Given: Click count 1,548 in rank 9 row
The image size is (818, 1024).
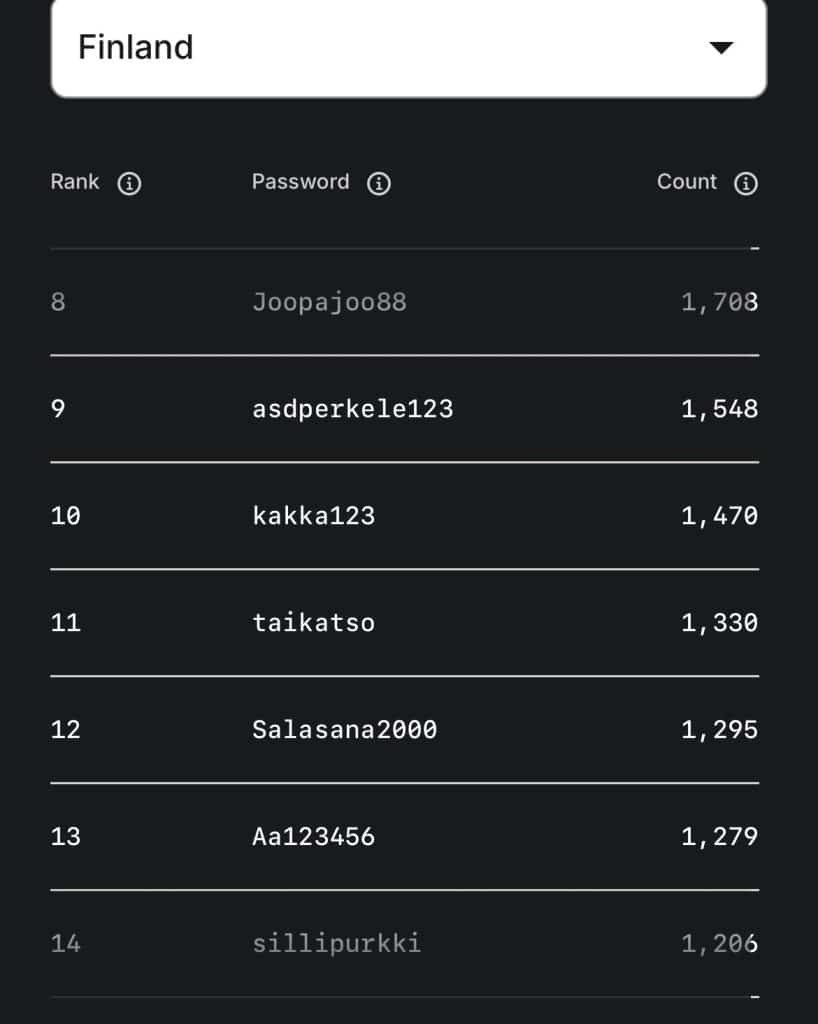Looking at the screenshot, I should point(719,409).
